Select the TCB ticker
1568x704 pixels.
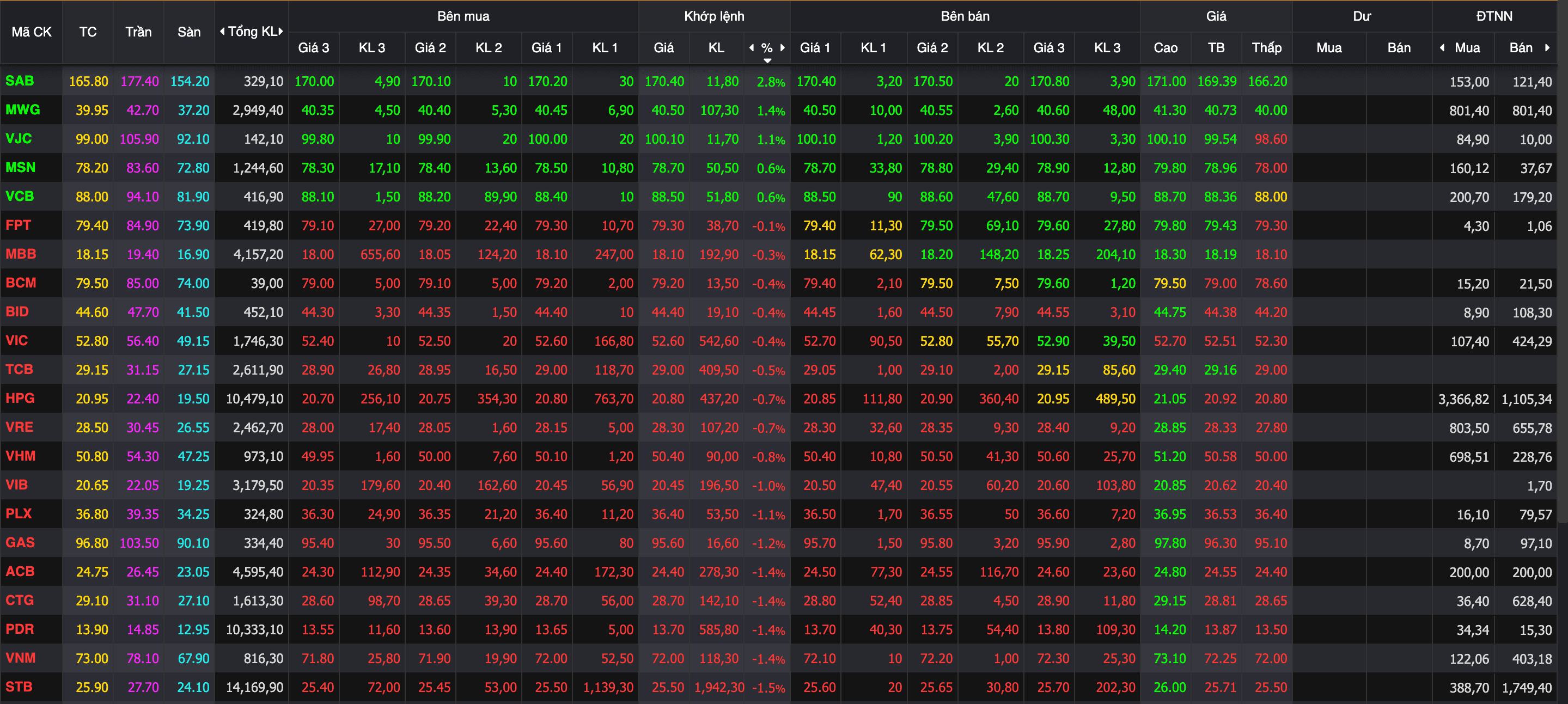point(19,369)
